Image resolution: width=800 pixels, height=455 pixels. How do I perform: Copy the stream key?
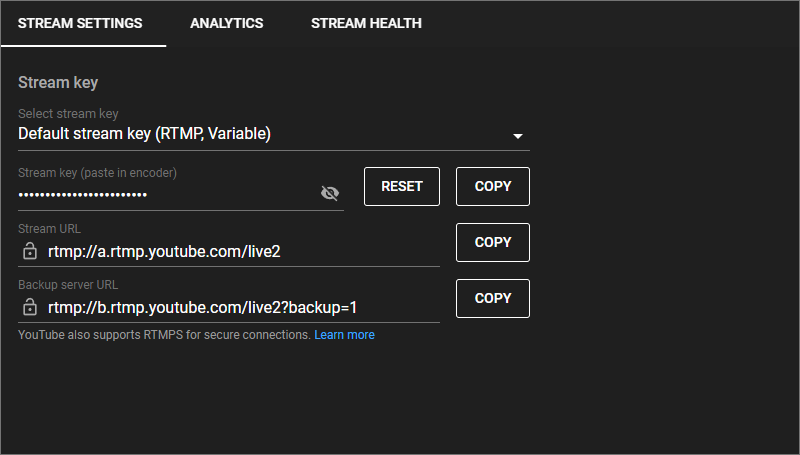click(493, 187)
